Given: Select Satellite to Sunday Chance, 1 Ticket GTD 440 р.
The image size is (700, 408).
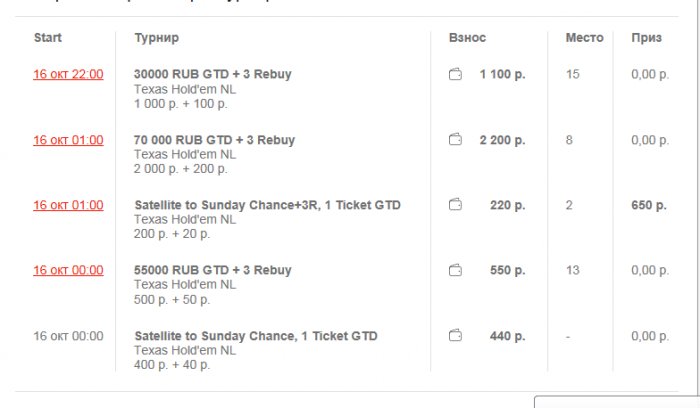Looking at the screenshot, I should (x=256, y=336).
